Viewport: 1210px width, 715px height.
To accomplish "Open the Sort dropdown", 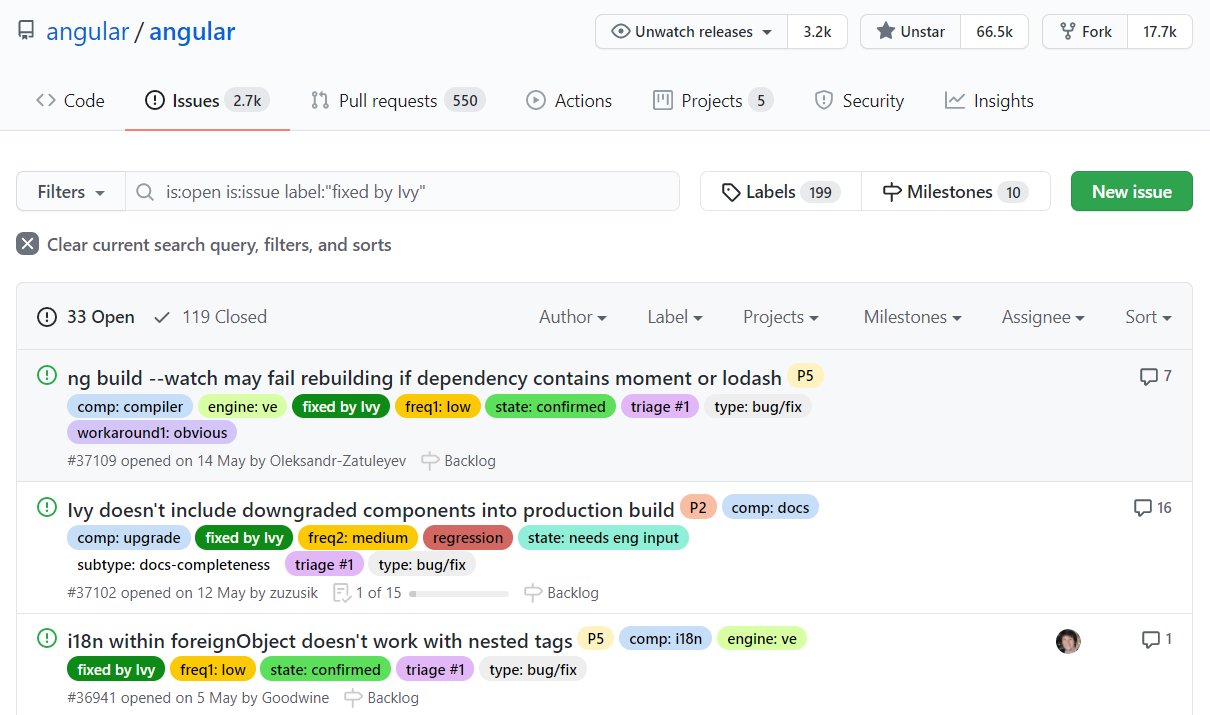I will click(1148, 317).
